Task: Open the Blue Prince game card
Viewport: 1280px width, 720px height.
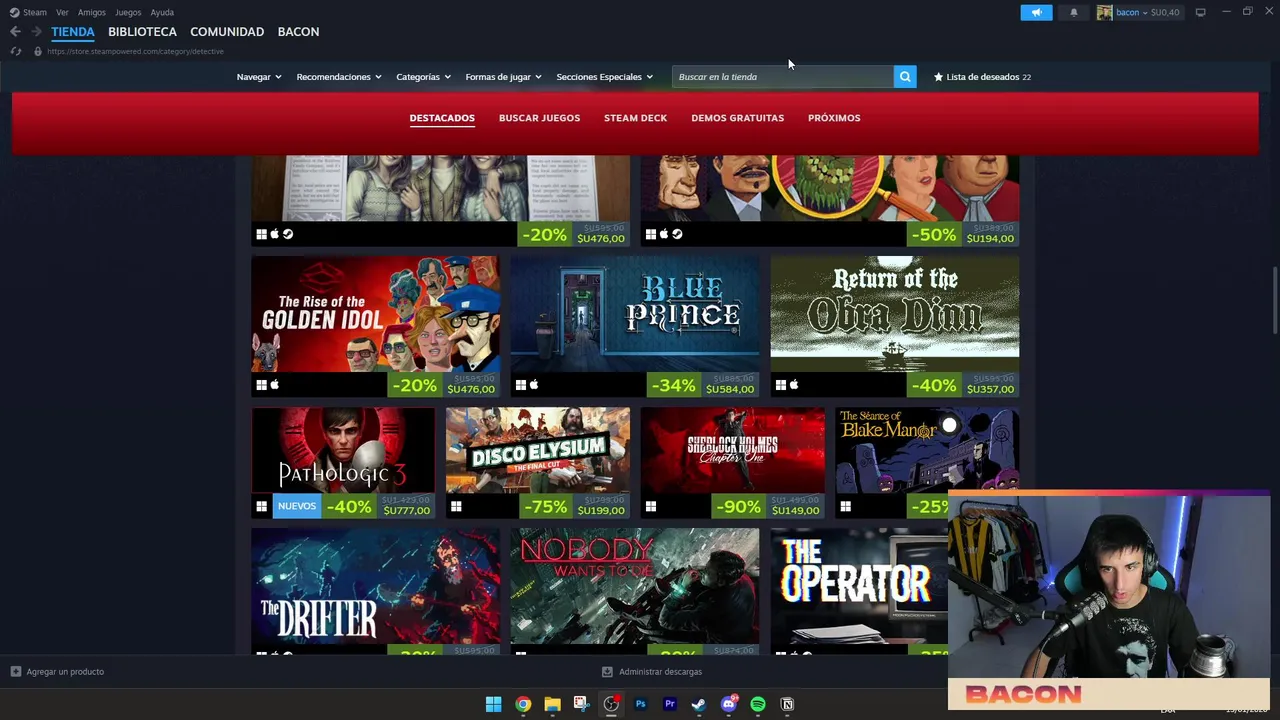Action: coord(635,327)
